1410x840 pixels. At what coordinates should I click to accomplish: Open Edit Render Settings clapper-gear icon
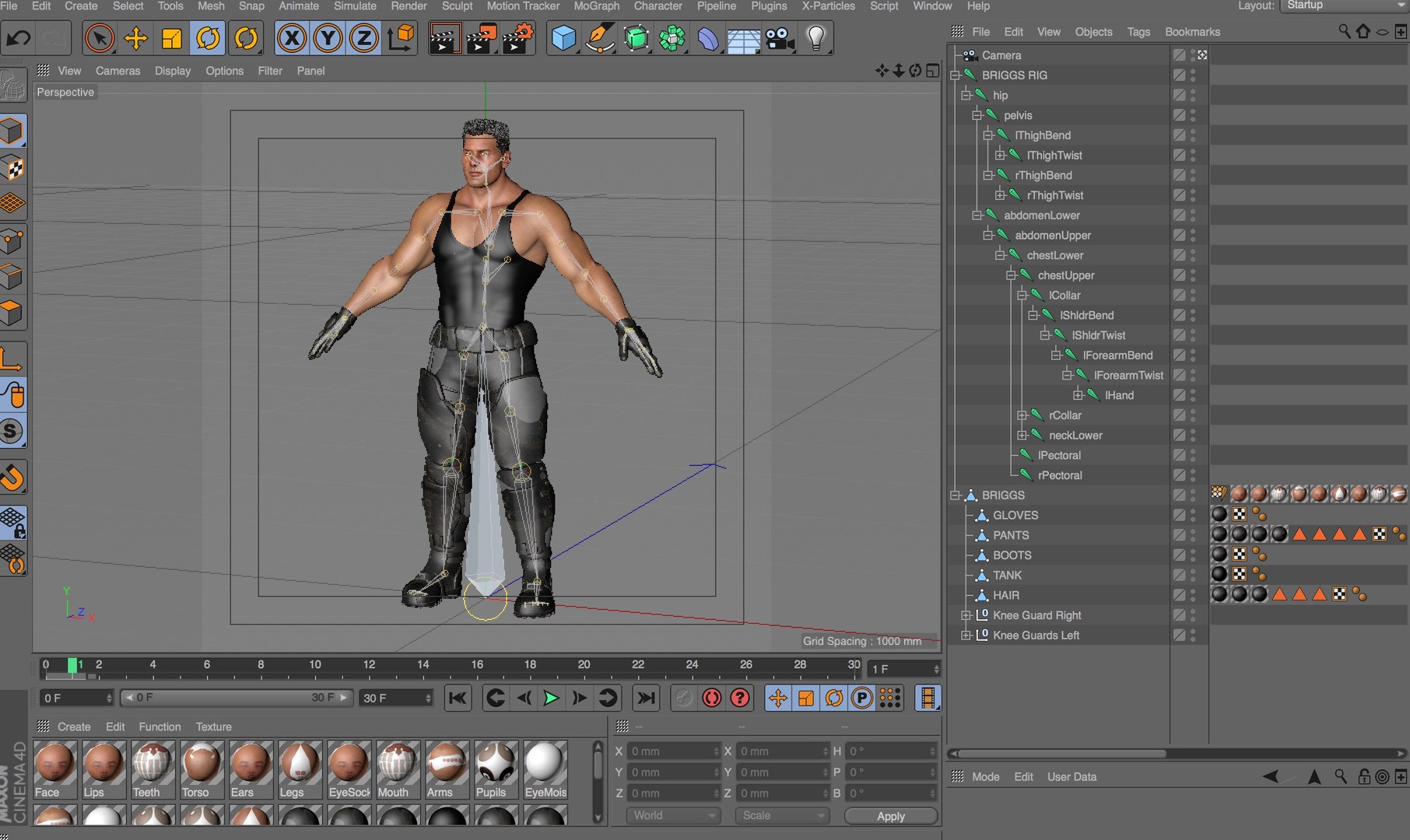point(517,38)
